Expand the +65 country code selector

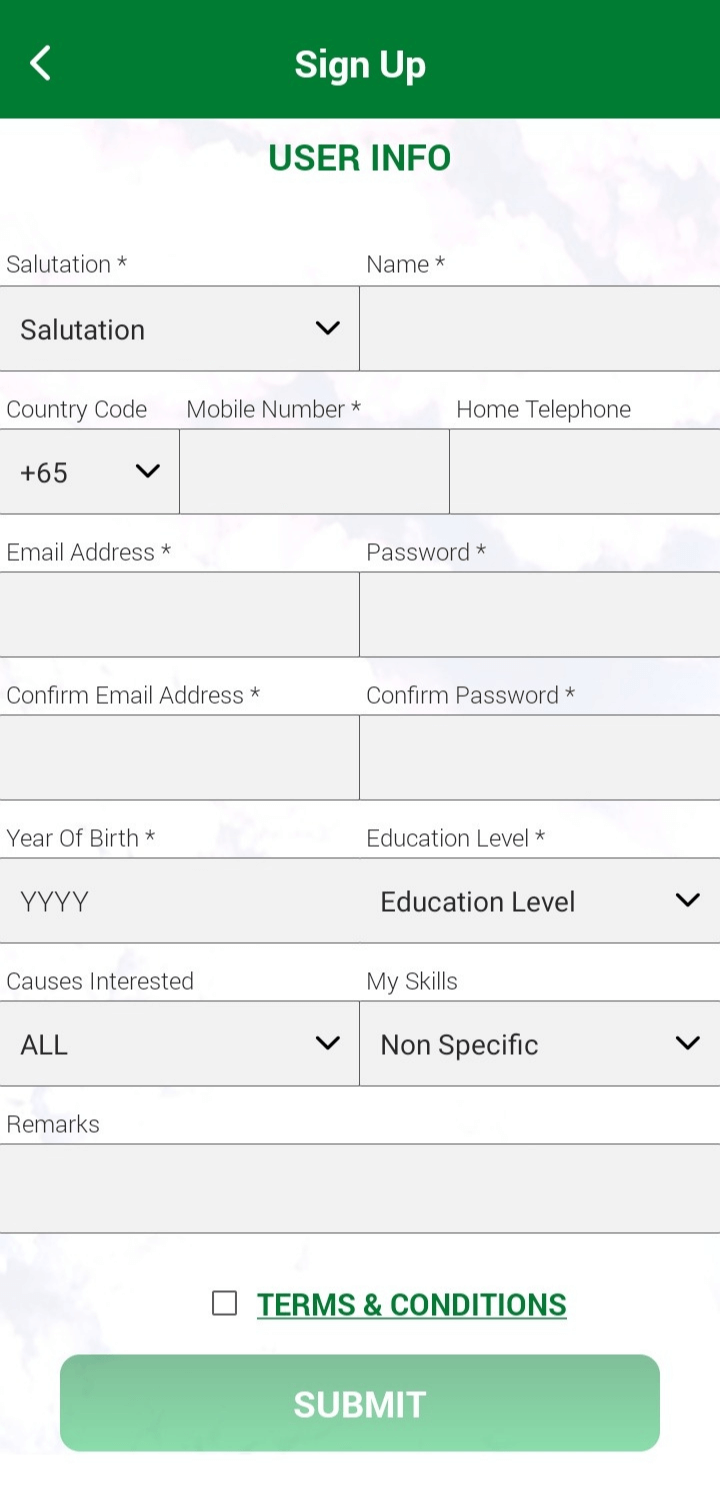[90, 472]
